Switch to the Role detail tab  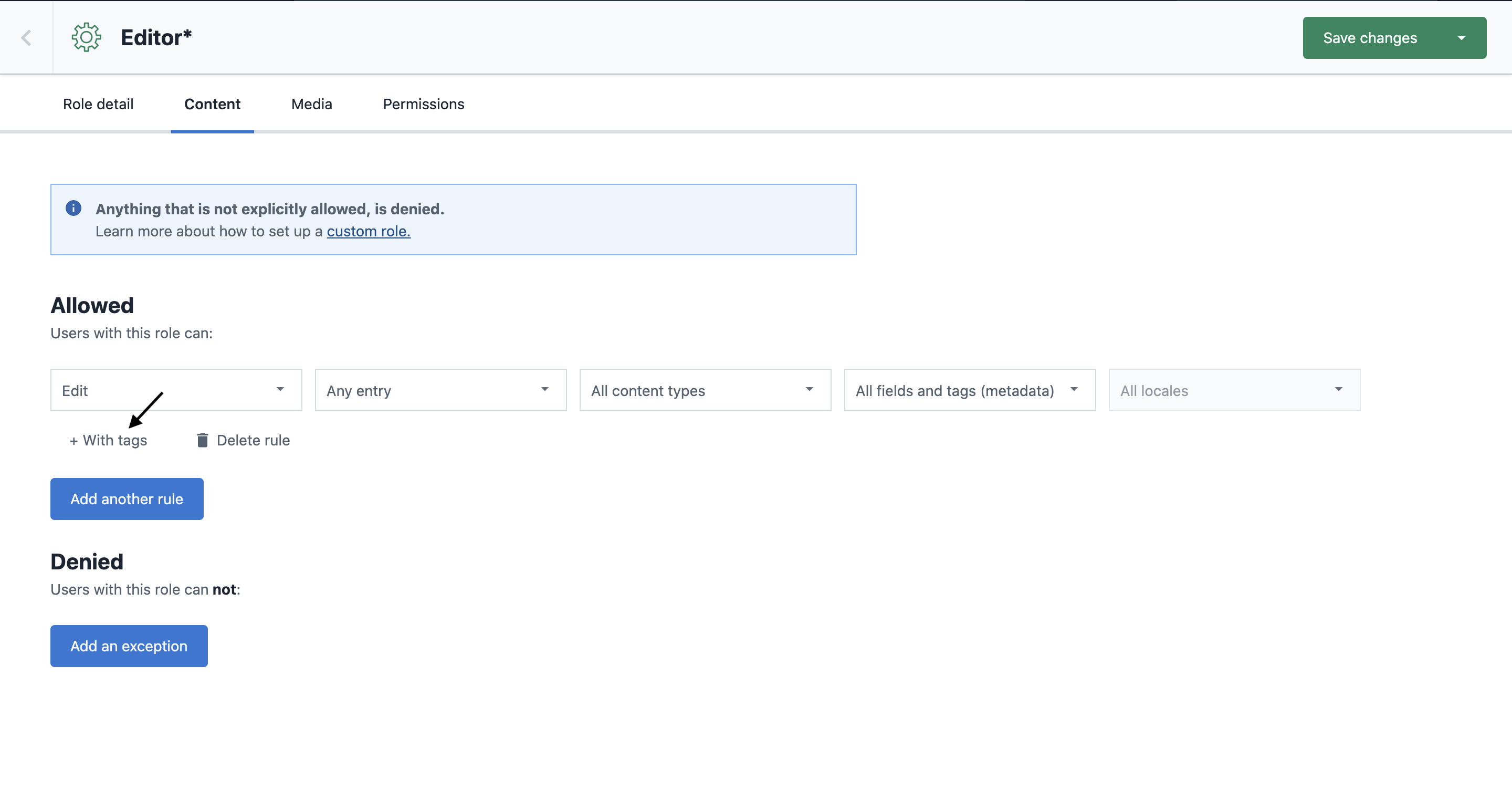coord(98,104)
